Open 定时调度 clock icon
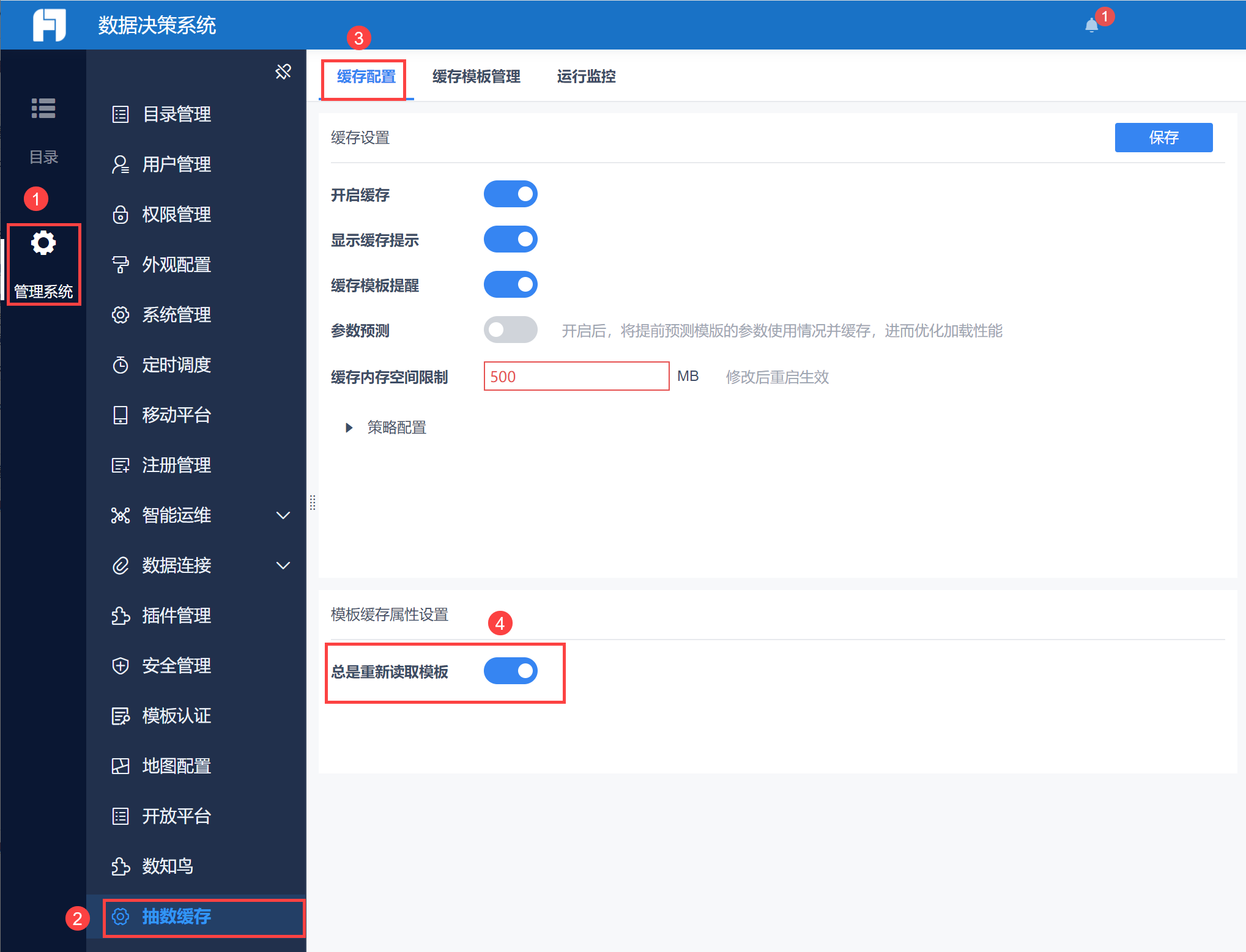Viewport: 1246px width, 952px height. coord(121,365)
